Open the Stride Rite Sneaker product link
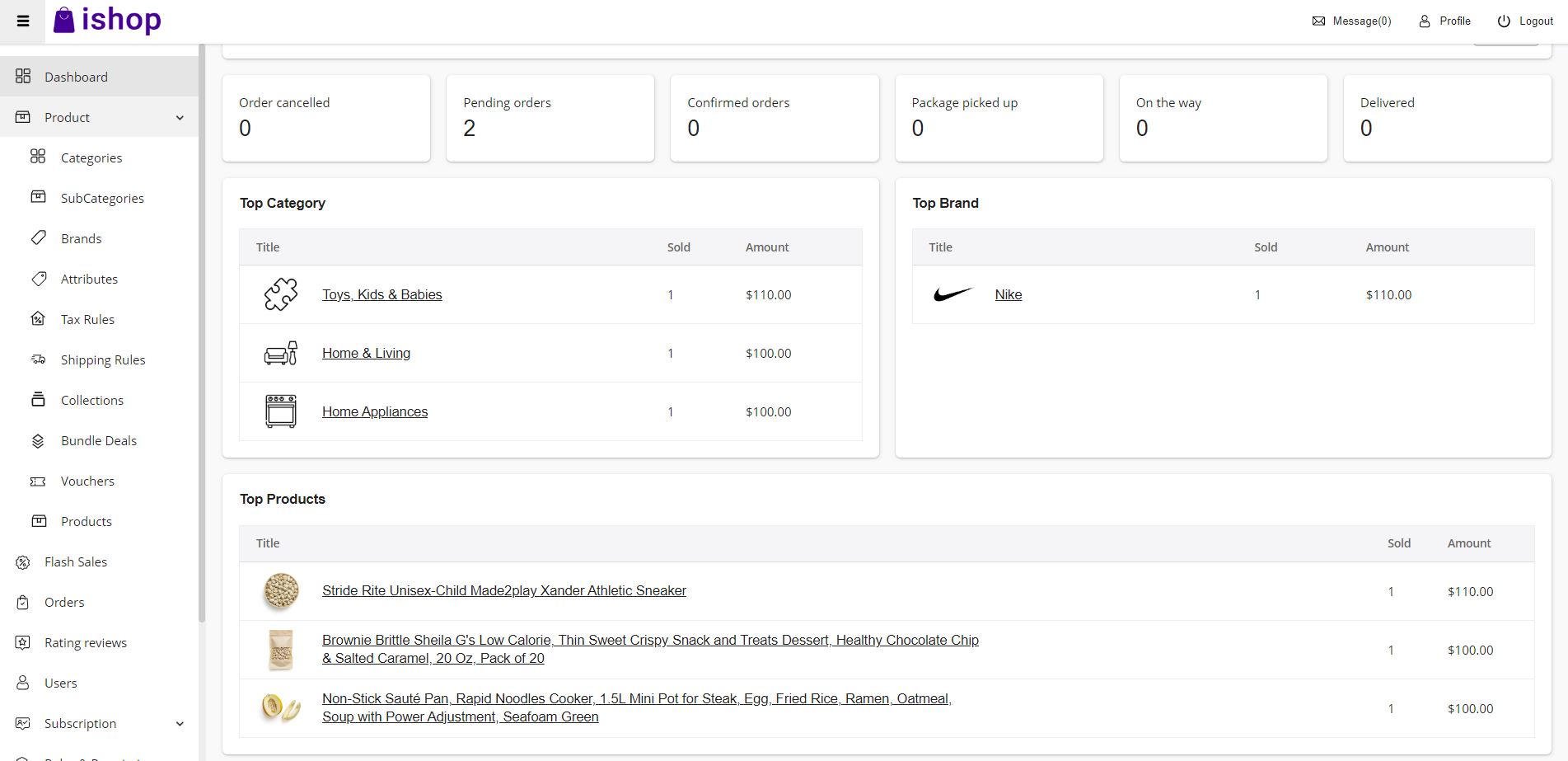This screenshot has width=1568, height=761. click(503, 590)
